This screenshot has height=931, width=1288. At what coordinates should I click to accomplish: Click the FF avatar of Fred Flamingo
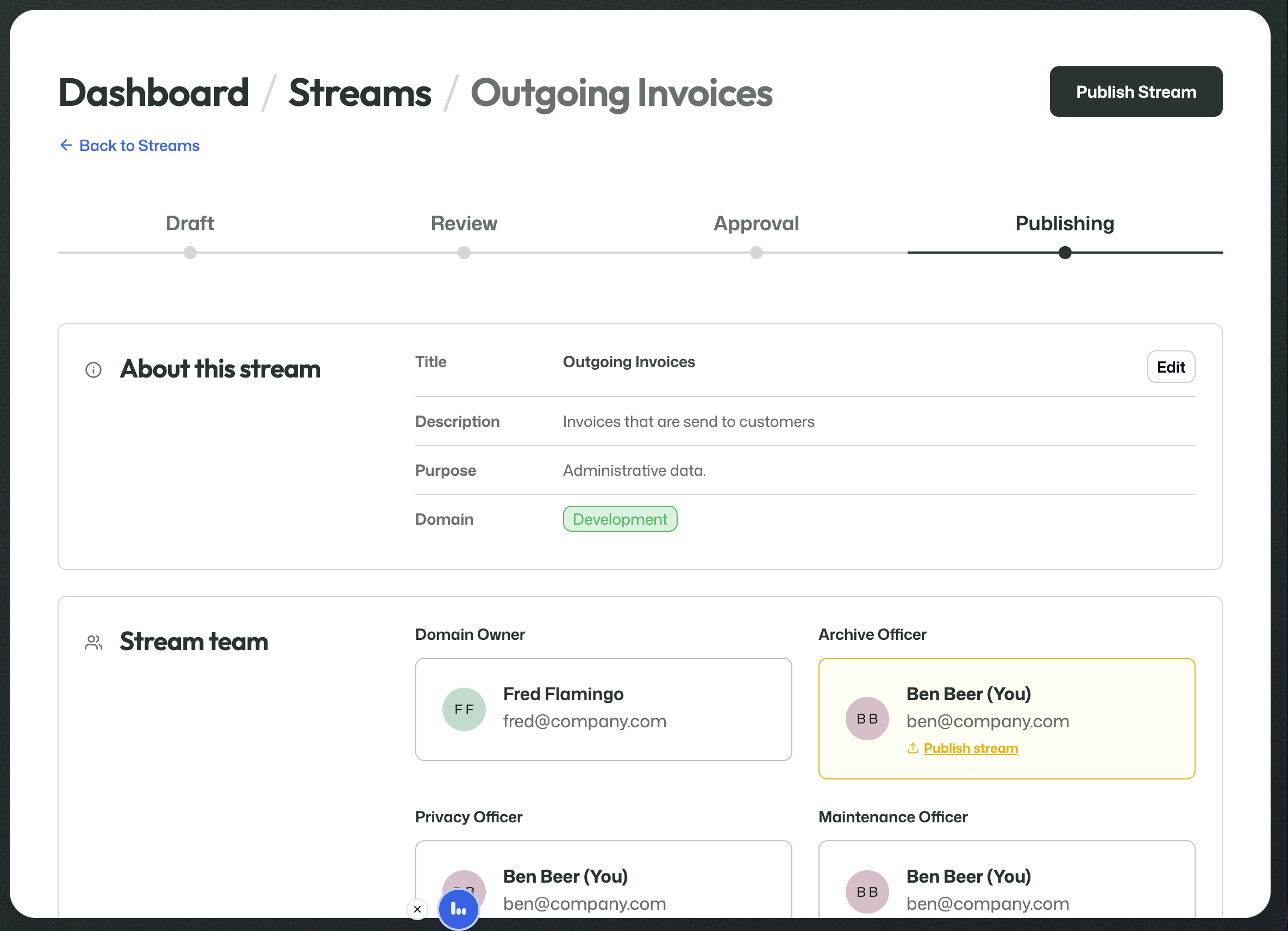coord(464,709)
